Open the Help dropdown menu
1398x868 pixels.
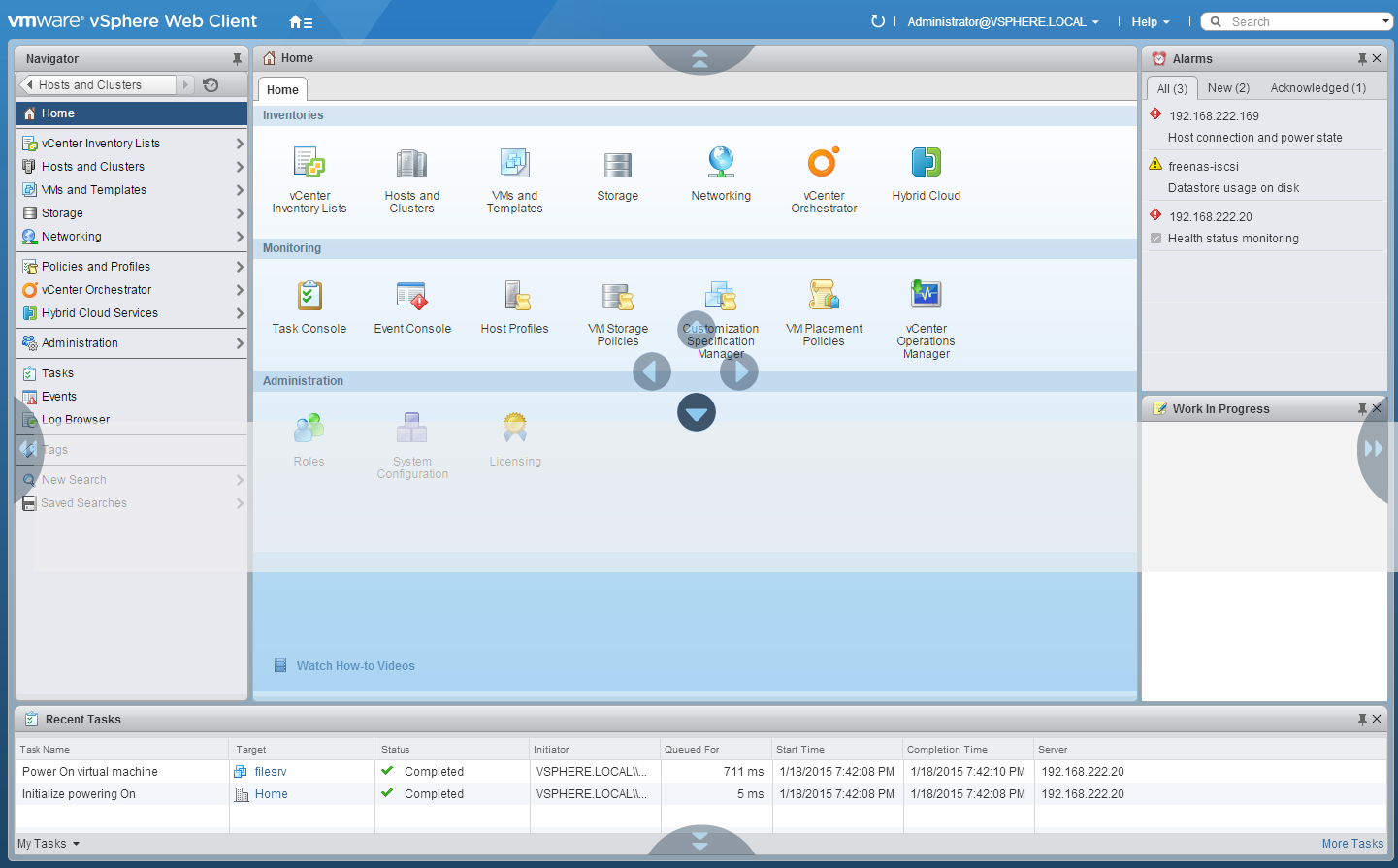point(1151,21)
